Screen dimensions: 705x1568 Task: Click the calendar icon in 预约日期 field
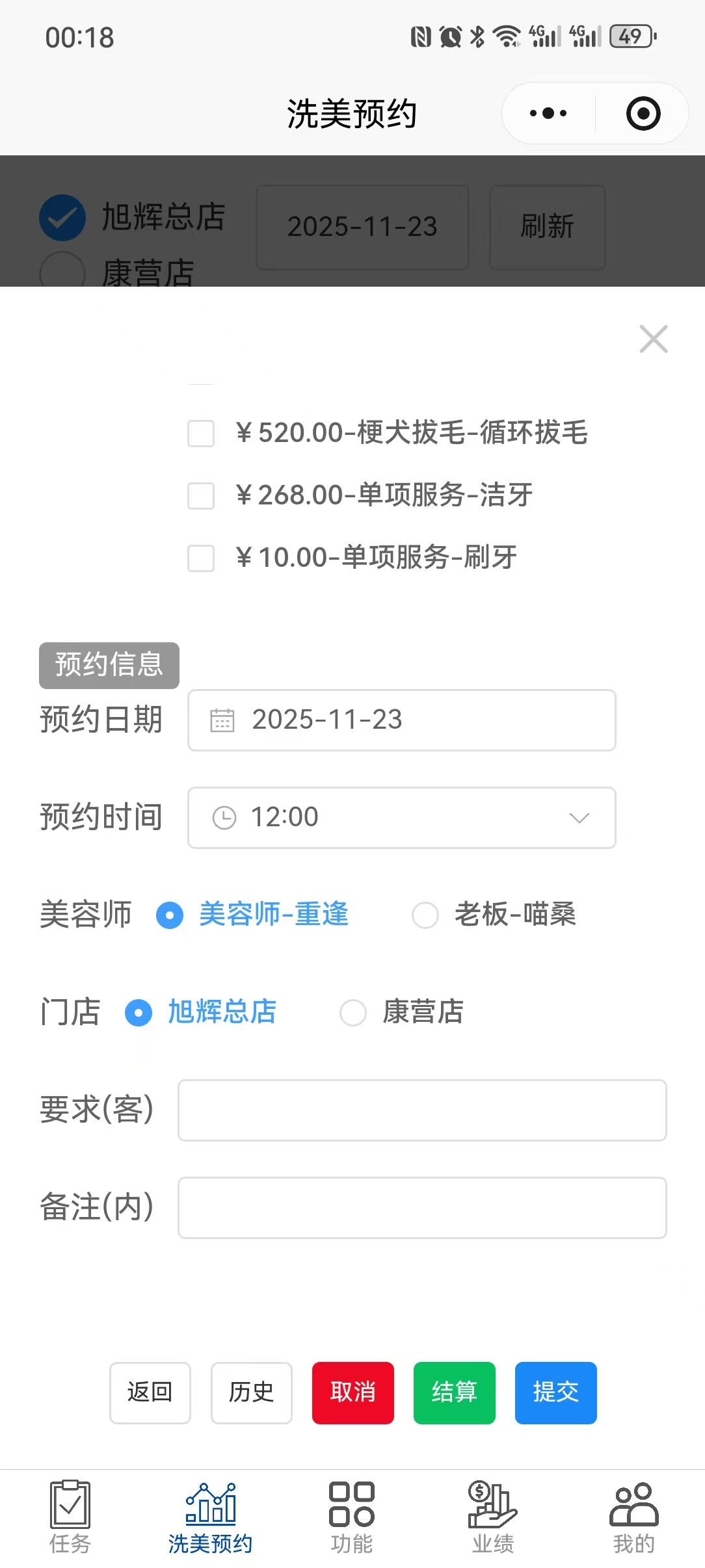point(222,720)
